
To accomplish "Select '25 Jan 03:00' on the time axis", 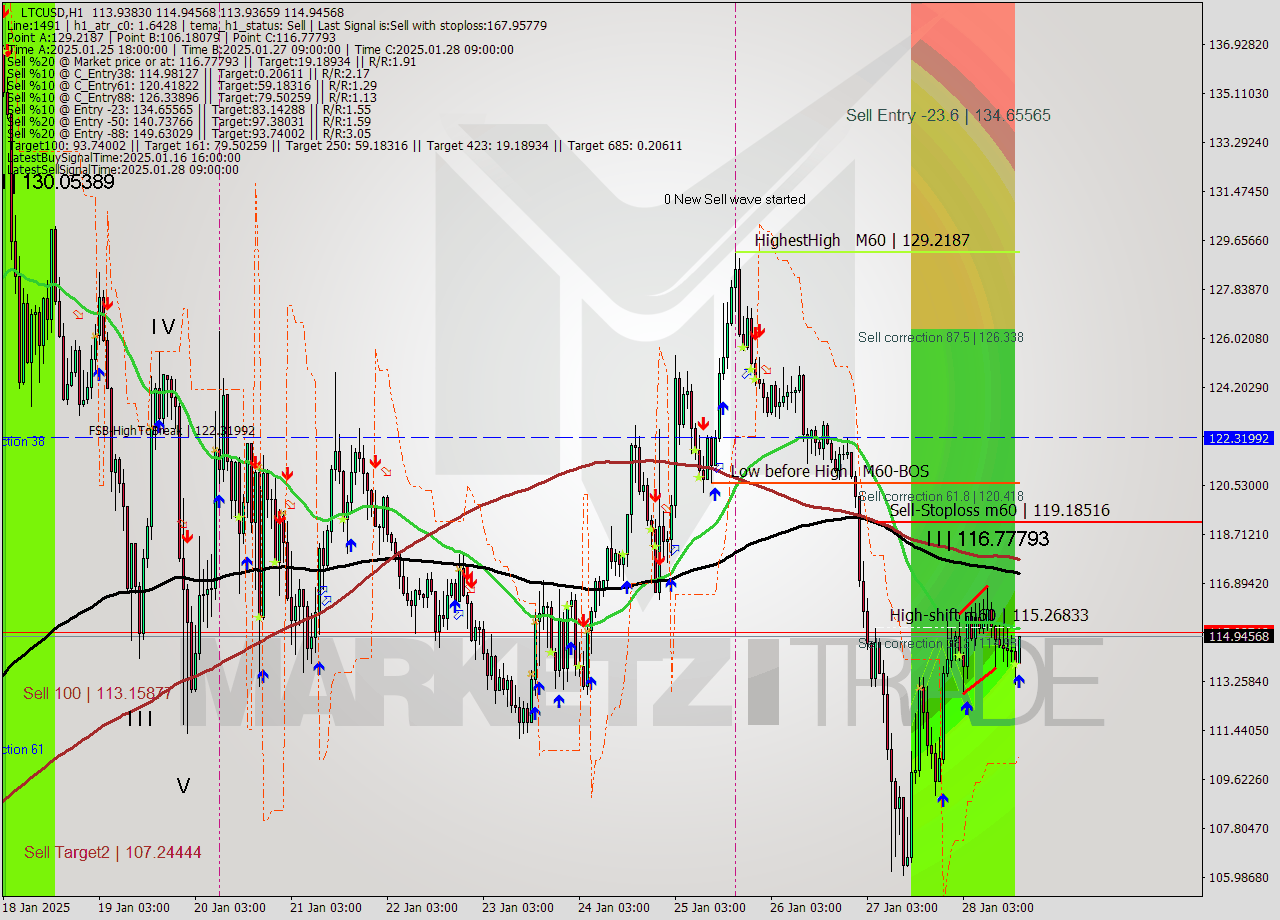I will [710, 907].
